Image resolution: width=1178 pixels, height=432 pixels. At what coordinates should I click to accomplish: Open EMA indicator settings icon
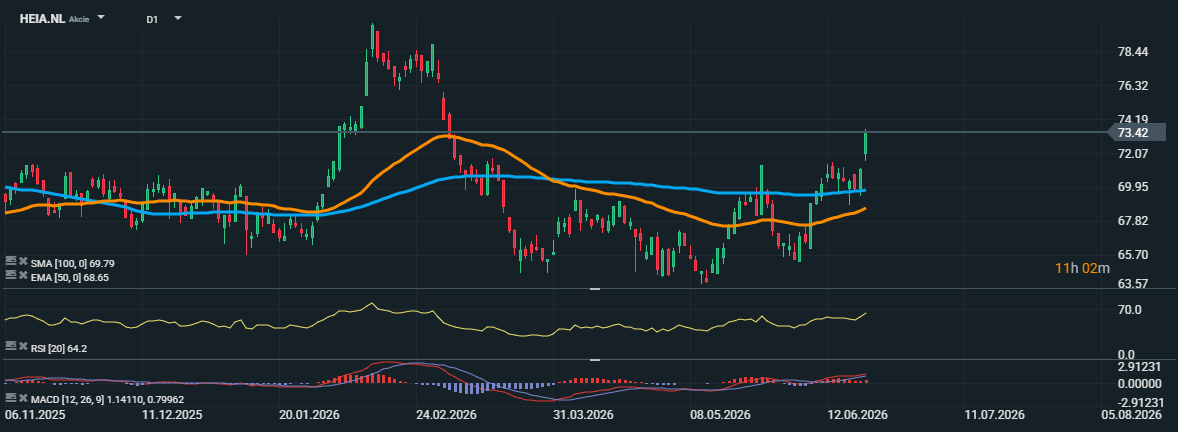(x=10, y=276)
